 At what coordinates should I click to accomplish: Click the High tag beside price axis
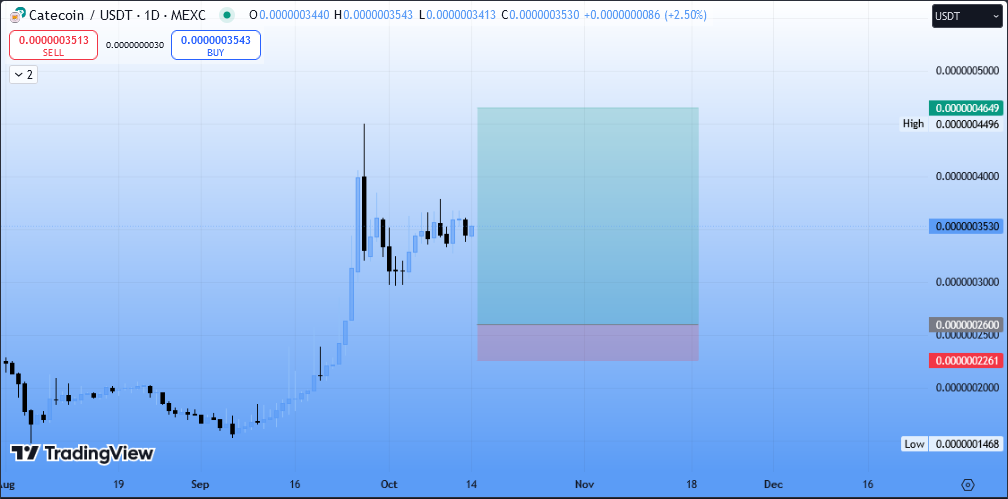(913, 123)
